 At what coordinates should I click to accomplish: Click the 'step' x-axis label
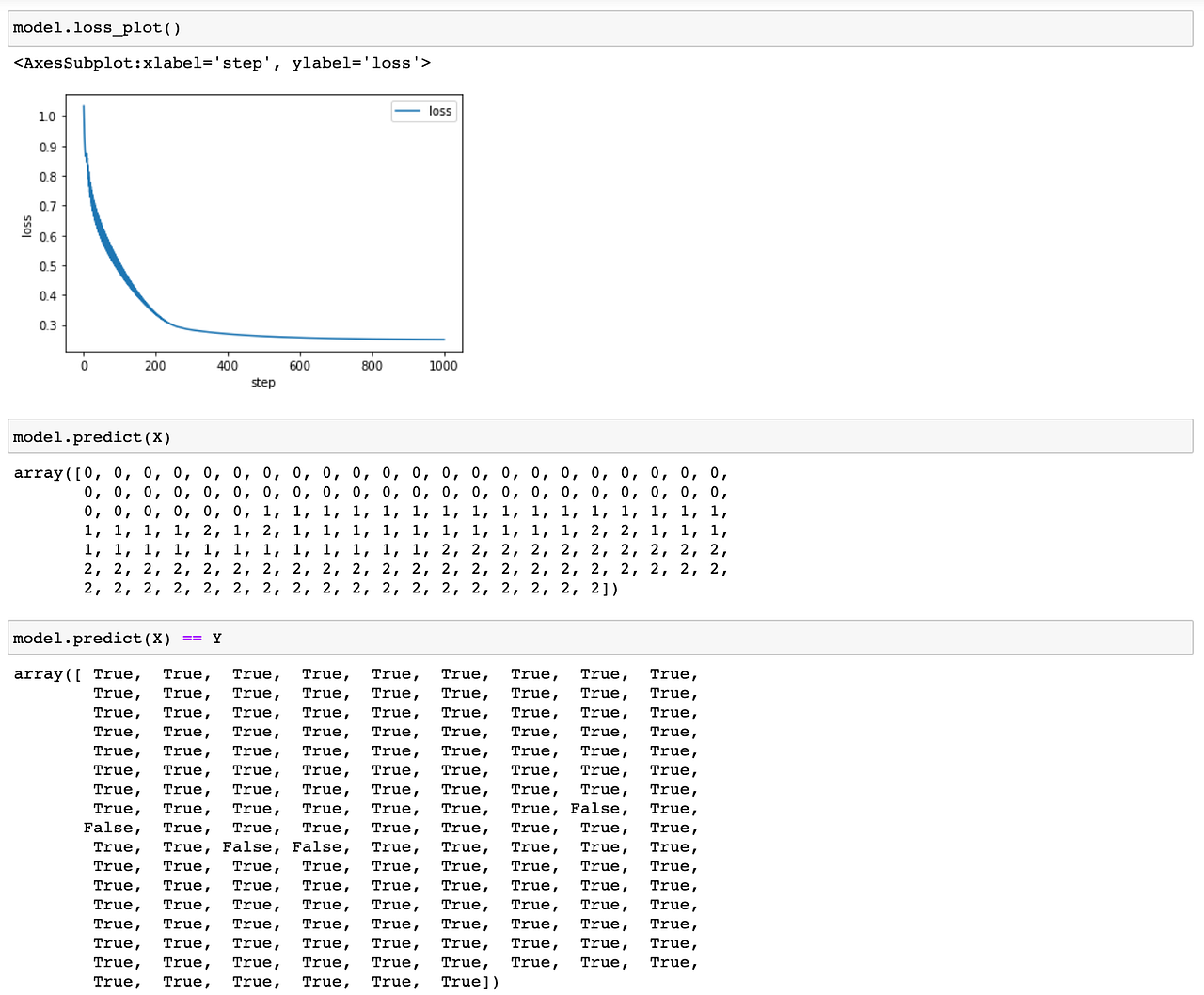pyautogui.click(x=262, y=382)
